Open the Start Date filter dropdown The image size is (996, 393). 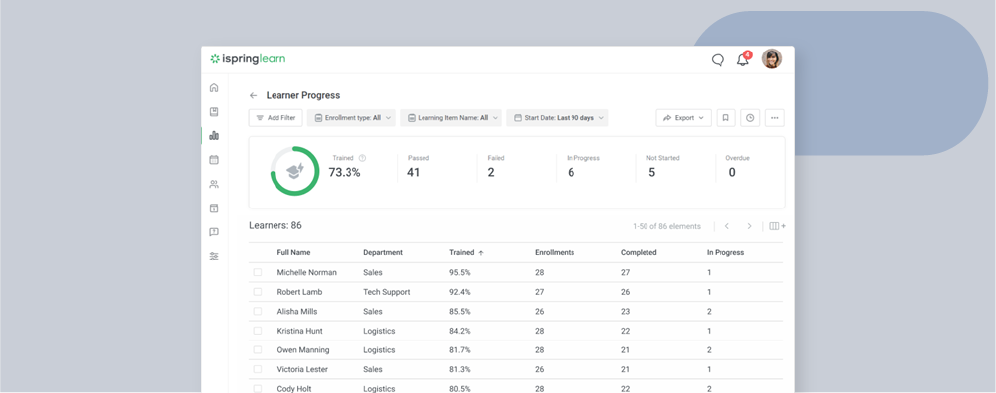coord(557,118)
